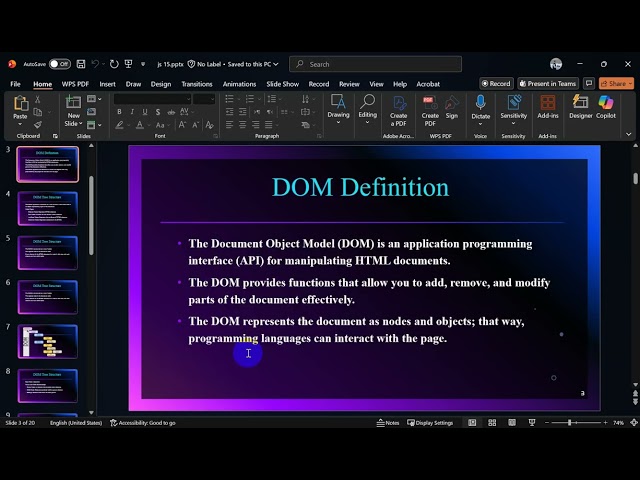
Task: Toggle Bold formatting
Action: click(x=119, y=112)
